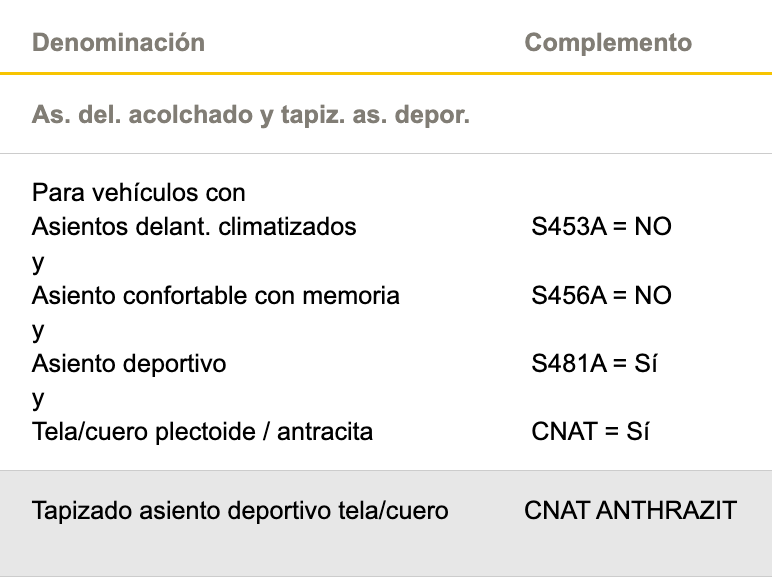Image resolution: width=772 pixels, height=586 pixels.
Task: Click the Complemento column header
Action: 608,43
